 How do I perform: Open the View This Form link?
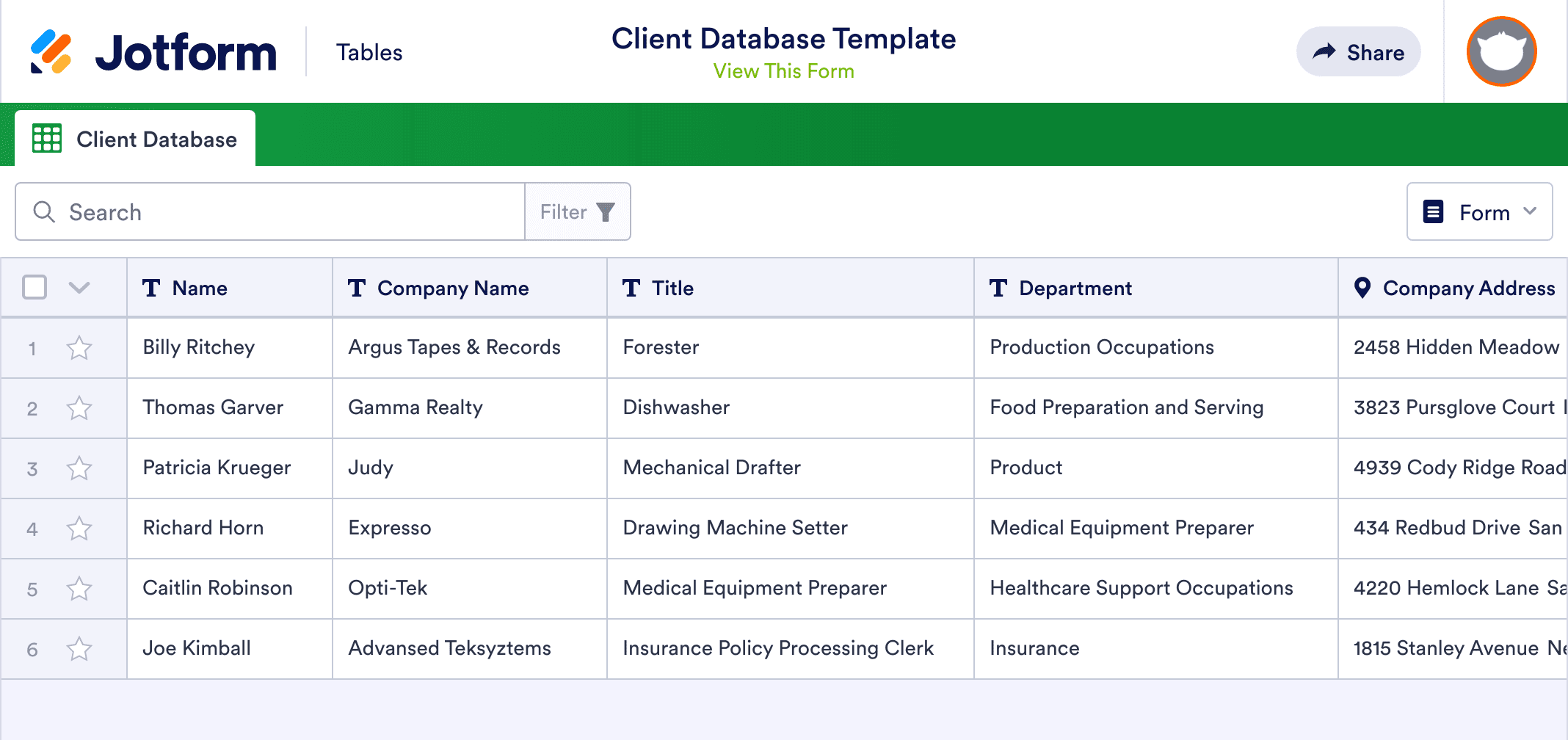783,70
